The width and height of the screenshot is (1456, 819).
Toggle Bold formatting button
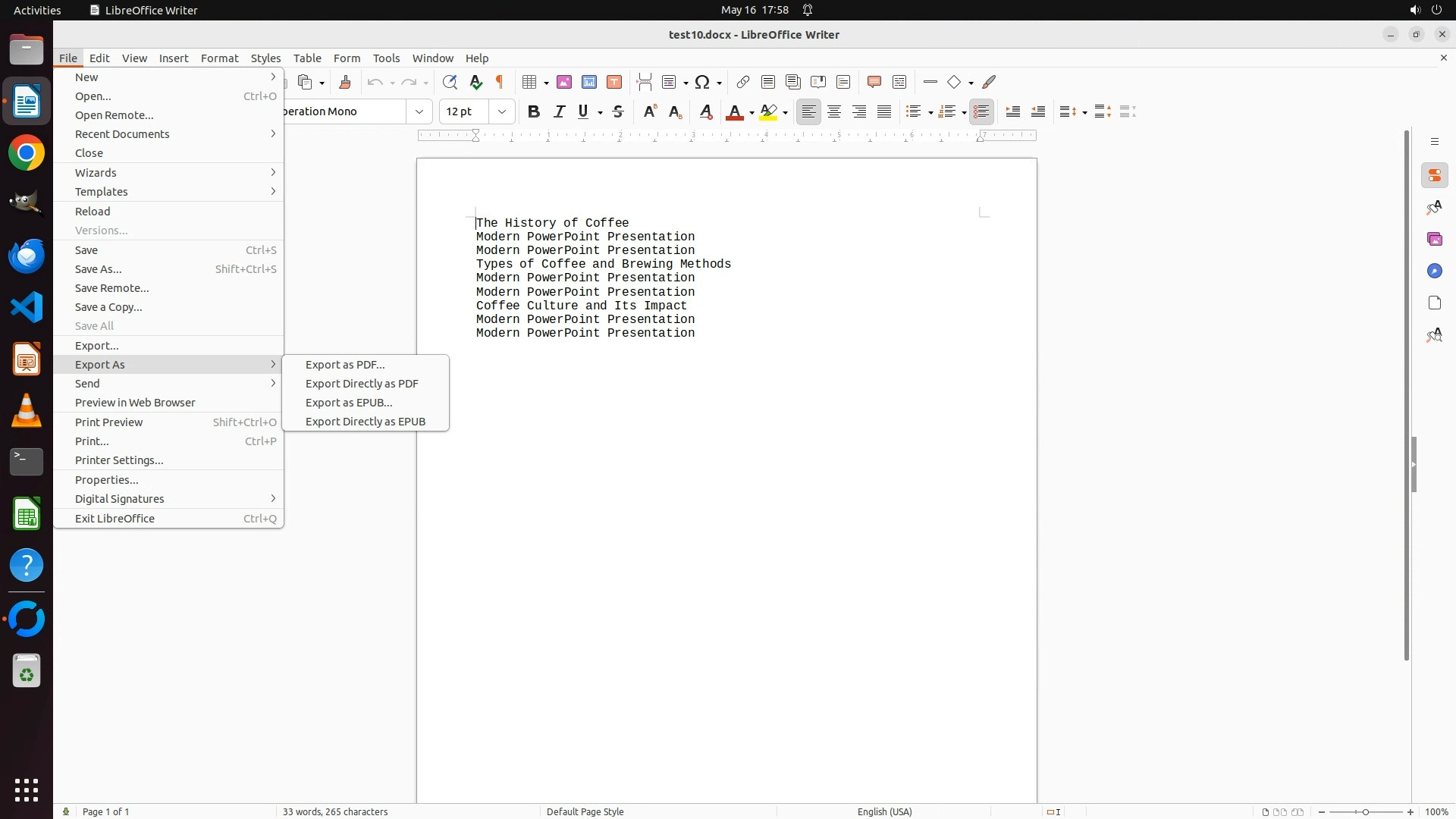pyautogui.click(x=534, y=111)
